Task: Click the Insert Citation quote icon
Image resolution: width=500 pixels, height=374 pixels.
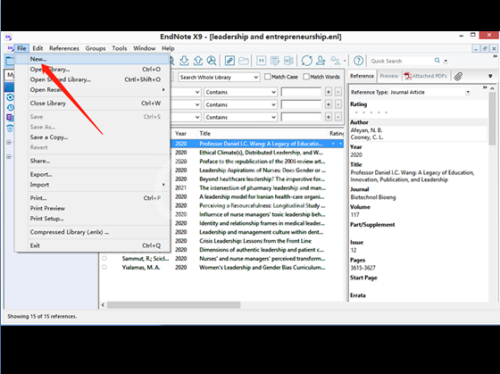Action: (x=261, y=61)
